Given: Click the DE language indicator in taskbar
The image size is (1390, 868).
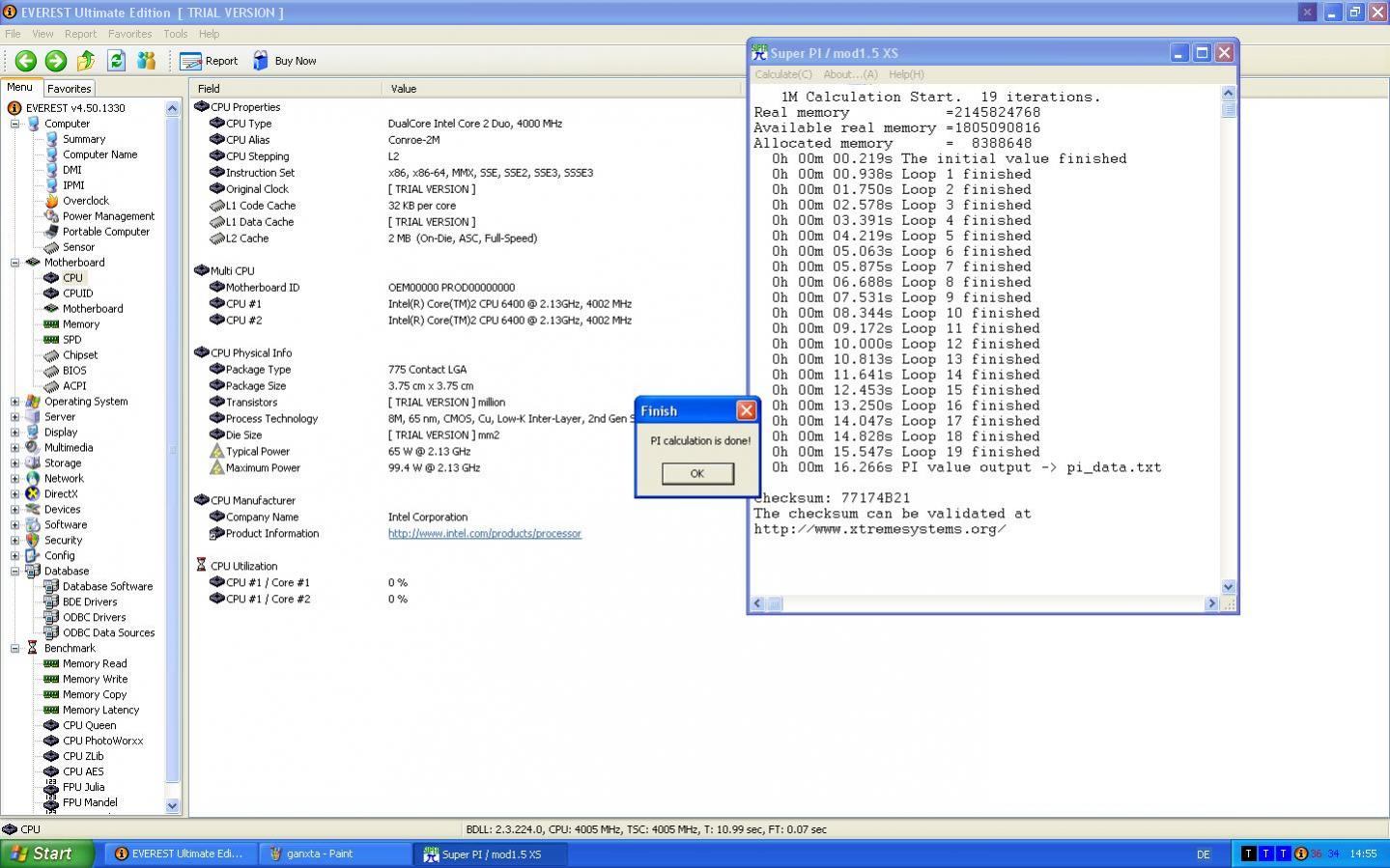Looking at the screenshot, I should coord(1204,854).
